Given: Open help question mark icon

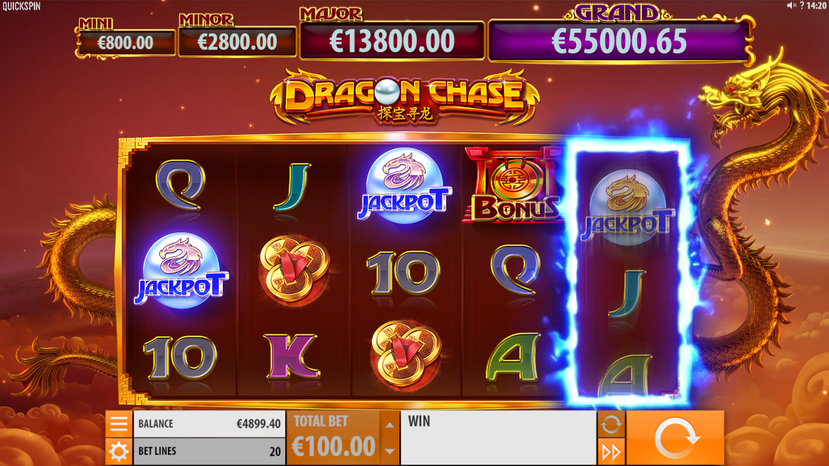Looking at the screenshot, I should [802, 5].
